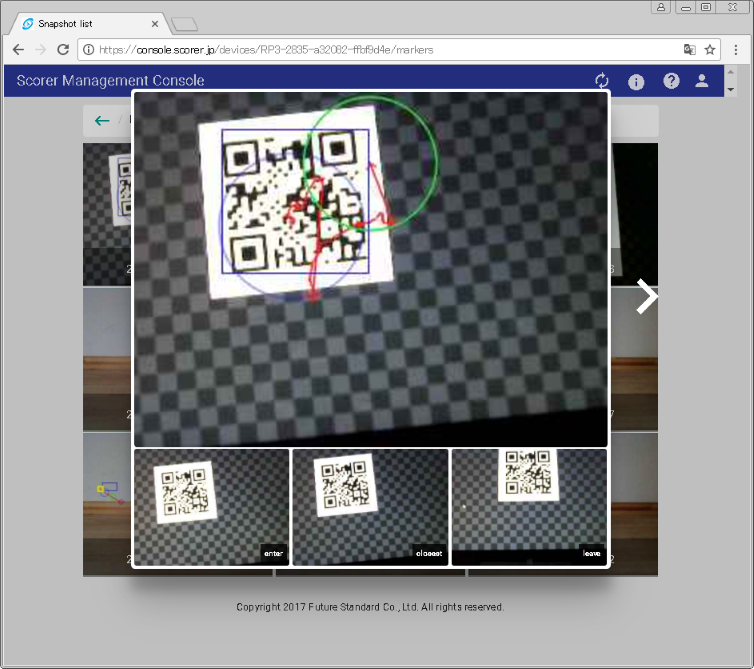Click the translate page icon
Viewport: 754px width, 669px height.
[x=690, y=50]
